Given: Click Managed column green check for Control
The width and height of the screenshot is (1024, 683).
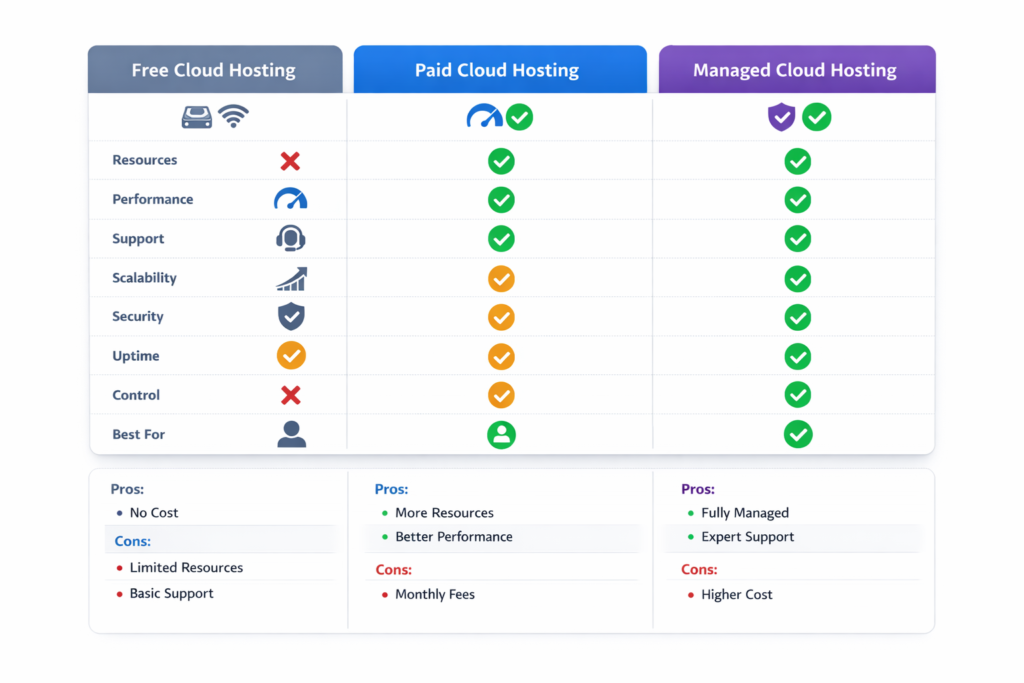Looking at the screenshot, I should point(797,395).
